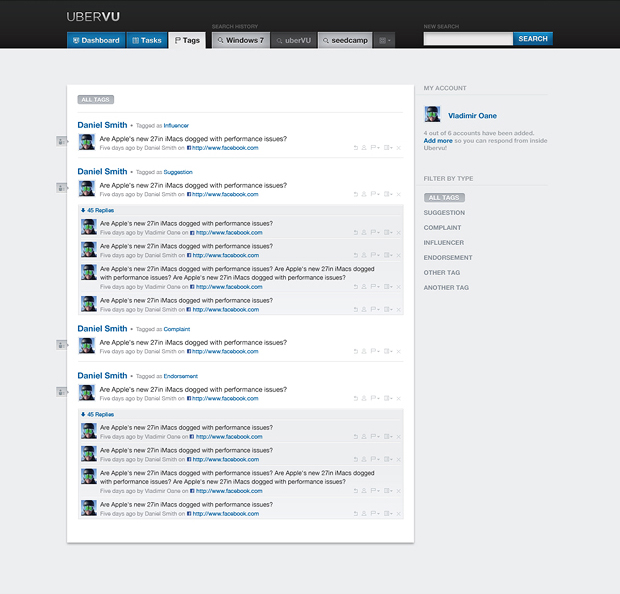620x594 pixels.
Task: Open the flag tag dropdown on the Influencer post
Action: (375, 148)
